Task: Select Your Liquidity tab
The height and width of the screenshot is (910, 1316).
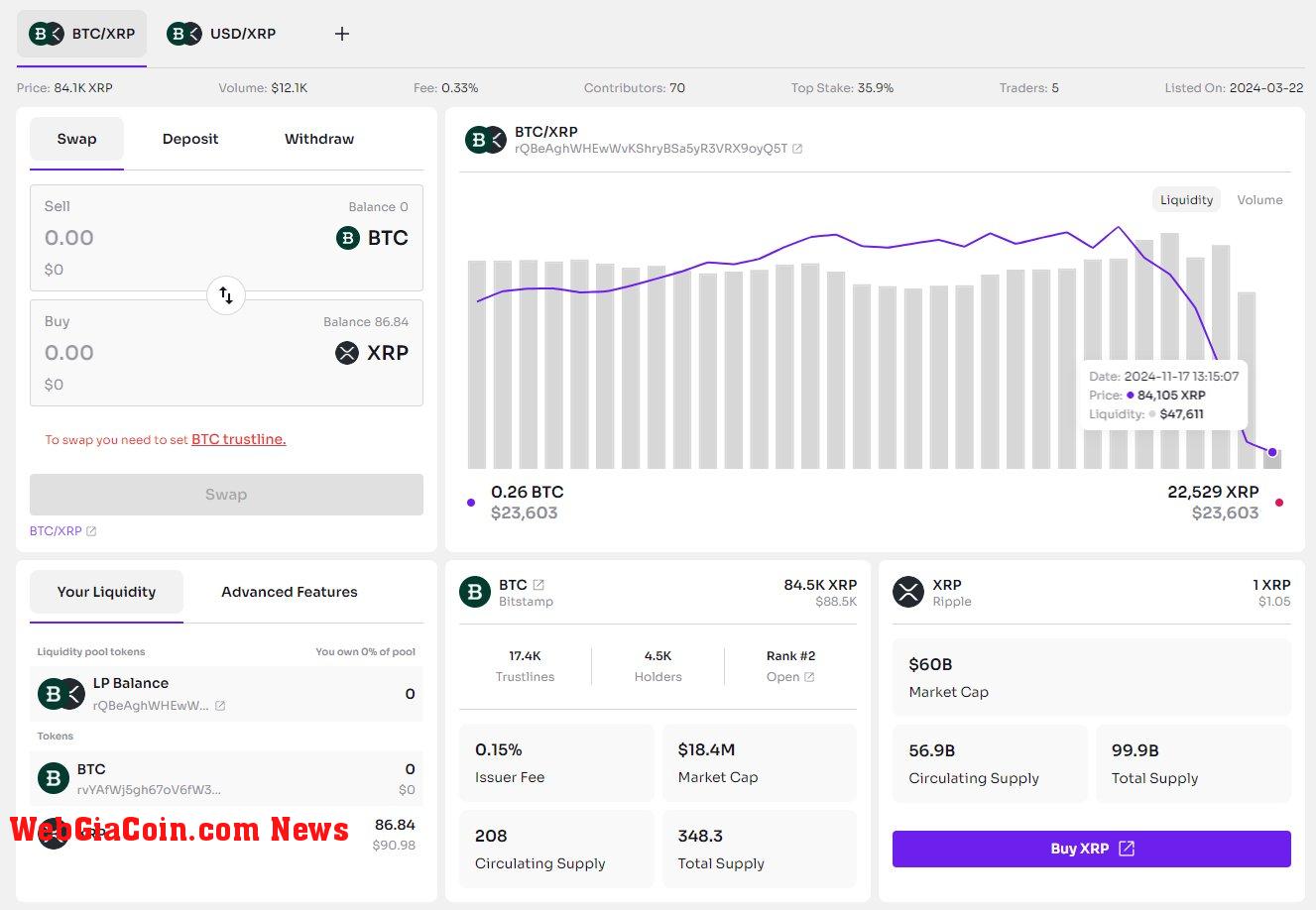Action: coord(106,592)
